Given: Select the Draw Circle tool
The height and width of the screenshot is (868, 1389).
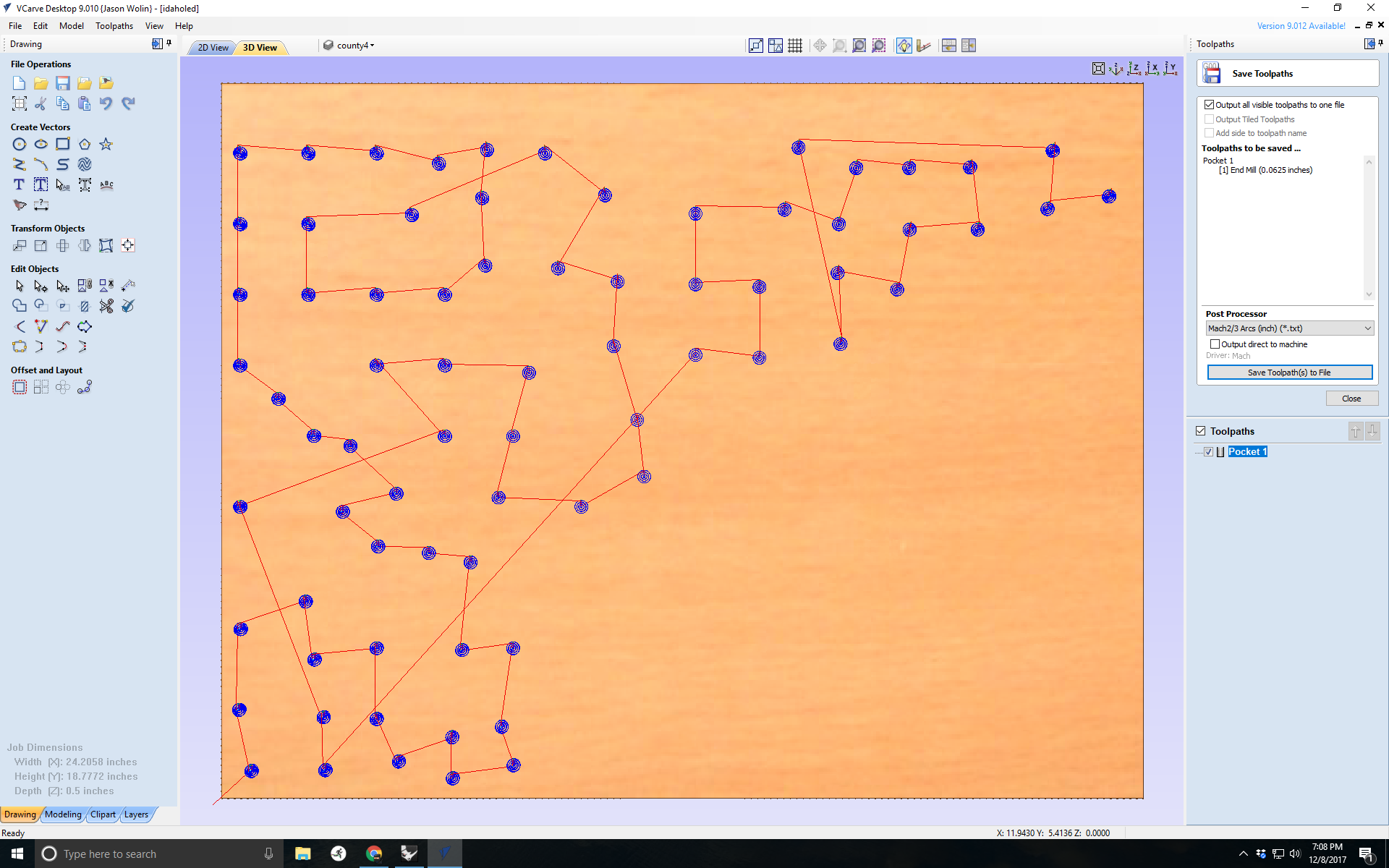Looking at the screenshot, I should click(20, 144).
